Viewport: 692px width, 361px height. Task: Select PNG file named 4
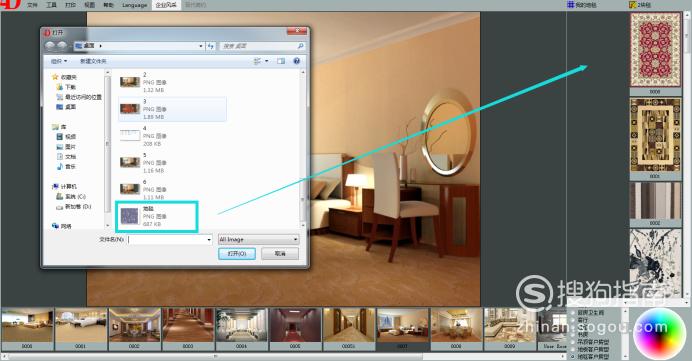172,136
